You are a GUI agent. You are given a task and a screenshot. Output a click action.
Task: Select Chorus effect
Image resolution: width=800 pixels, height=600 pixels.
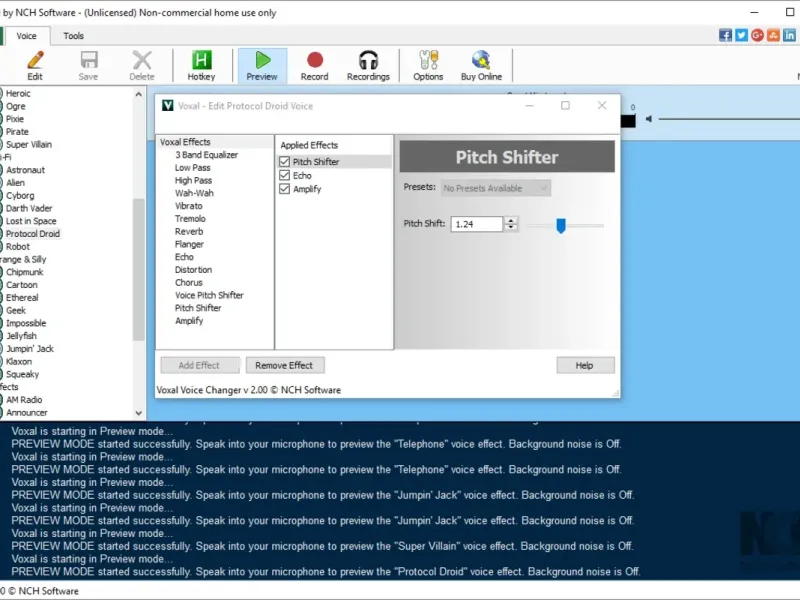tap(189, 282)
